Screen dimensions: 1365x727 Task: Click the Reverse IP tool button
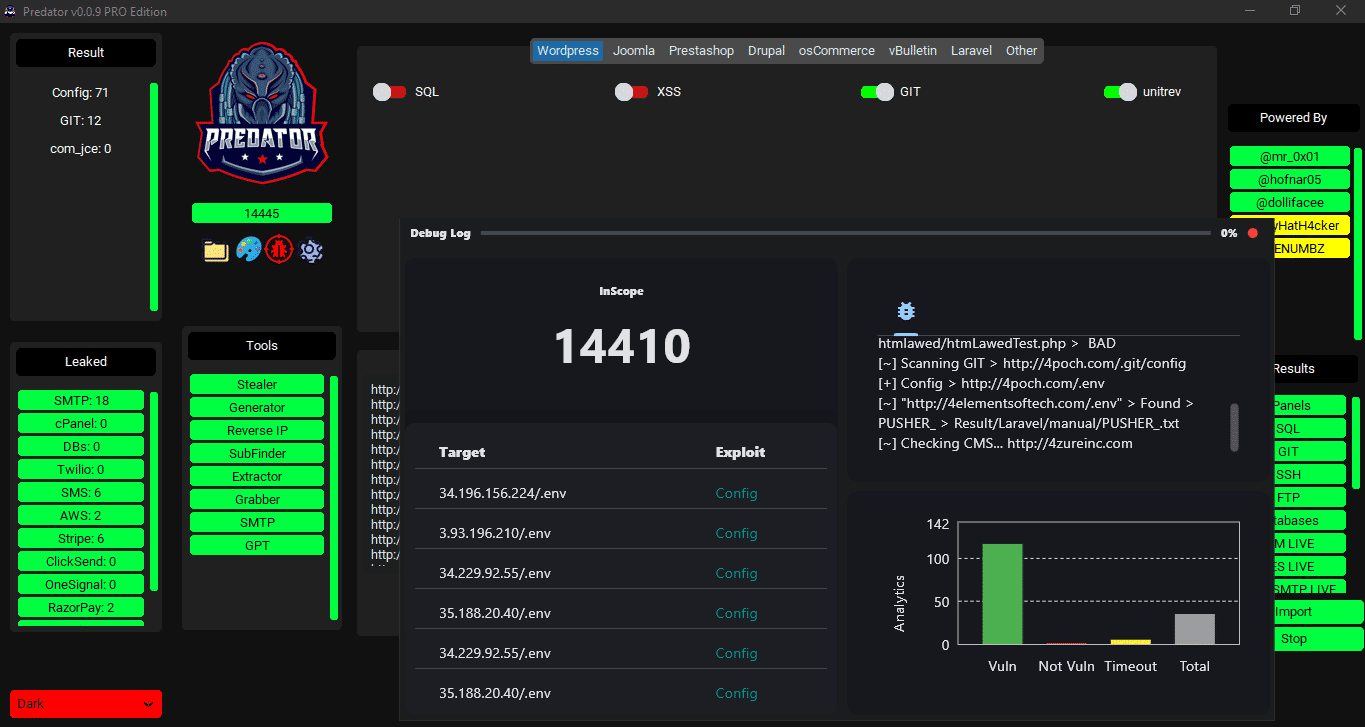pos(257,431)
